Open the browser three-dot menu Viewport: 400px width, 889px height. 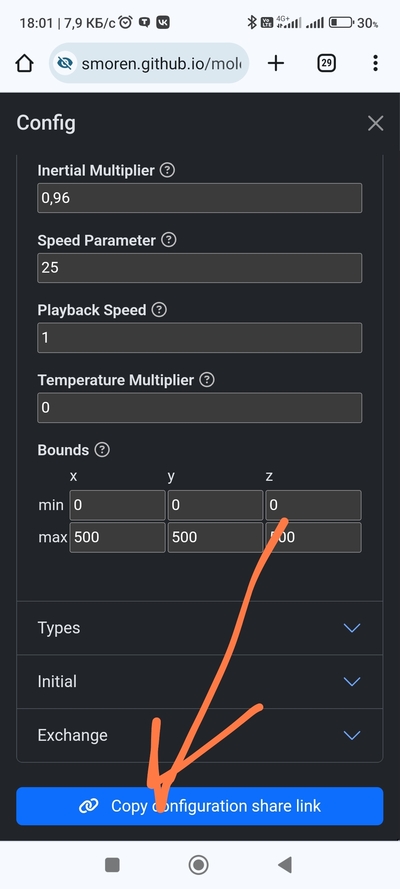point(375,63)
